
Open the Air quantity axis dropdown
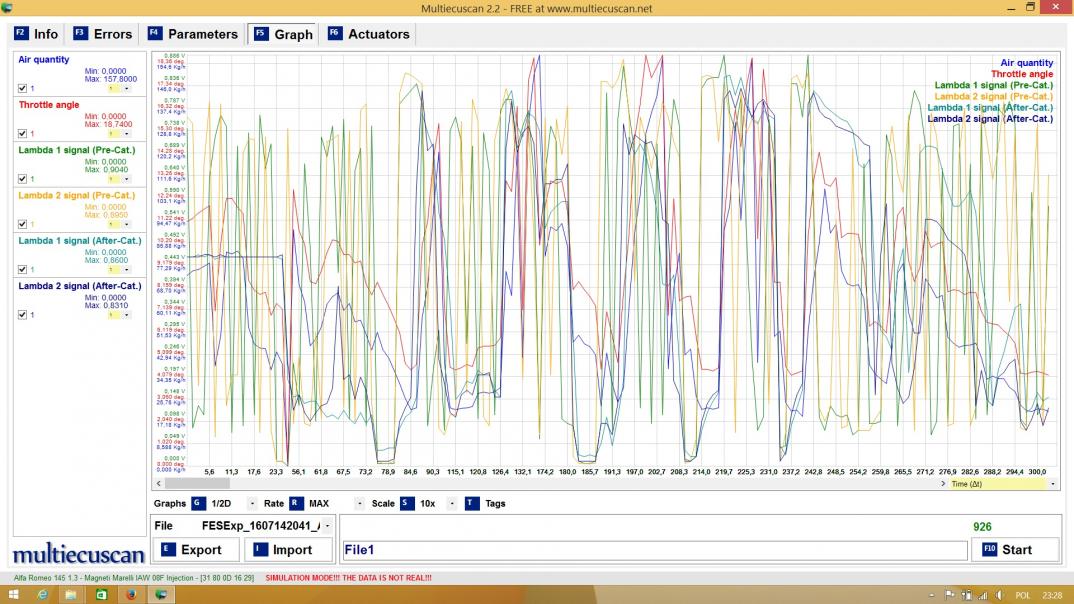[x=126, y=88]
